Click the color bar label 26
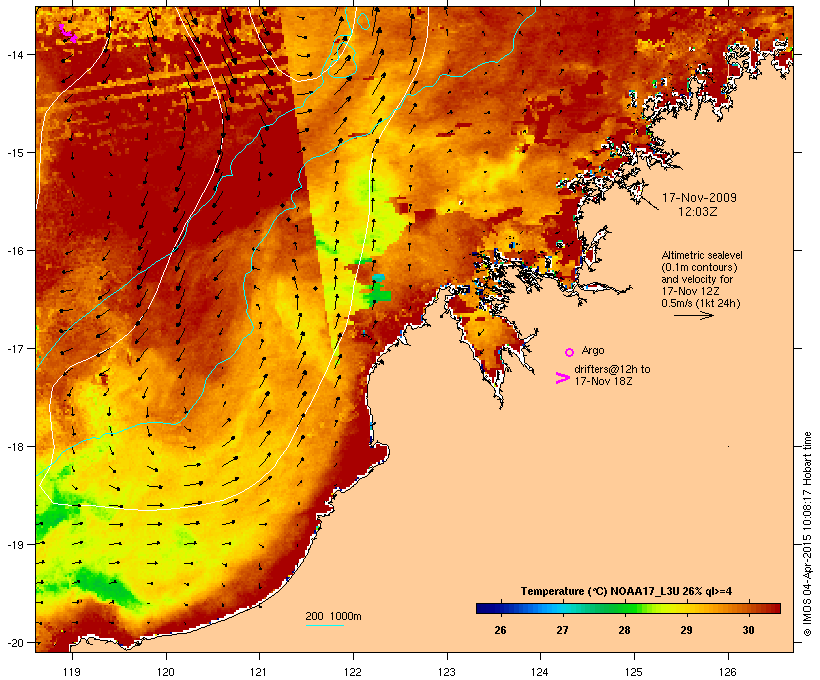This screenshot has width=820, height=680. (x=500, y=630)
